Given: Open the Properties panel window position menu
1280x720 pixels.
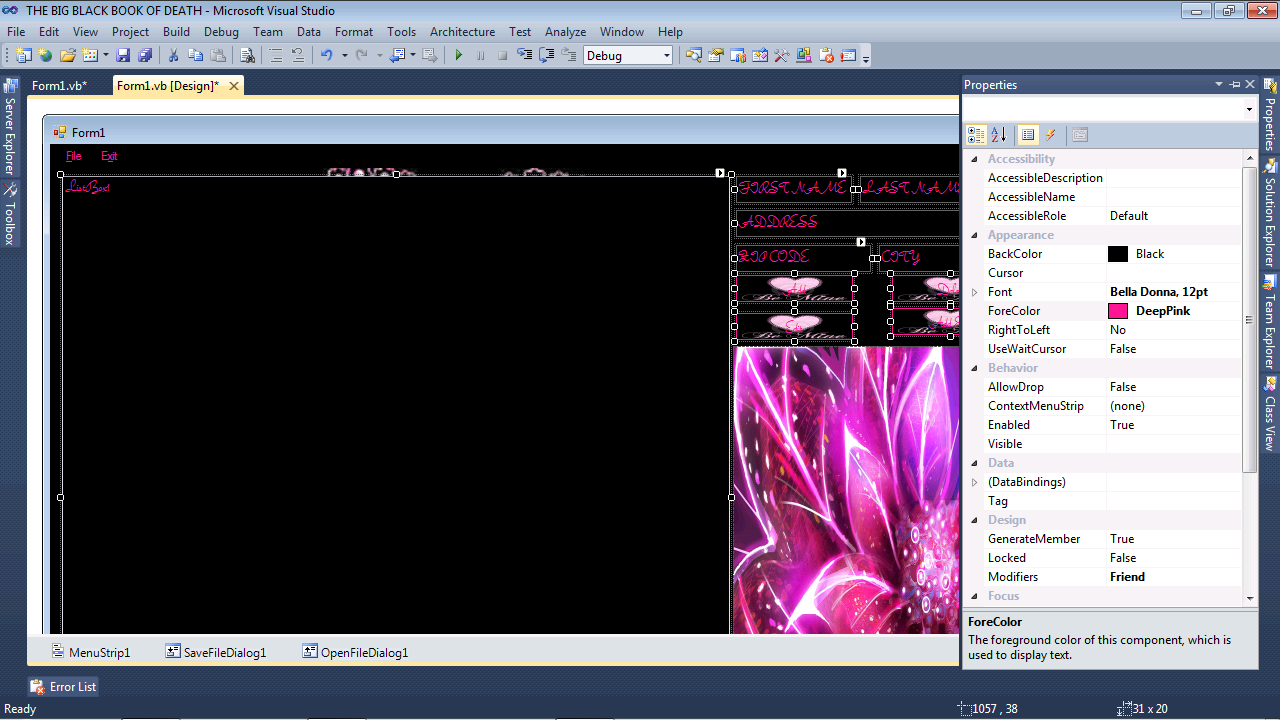Looking at the screenshot, I should (1219, 85).
